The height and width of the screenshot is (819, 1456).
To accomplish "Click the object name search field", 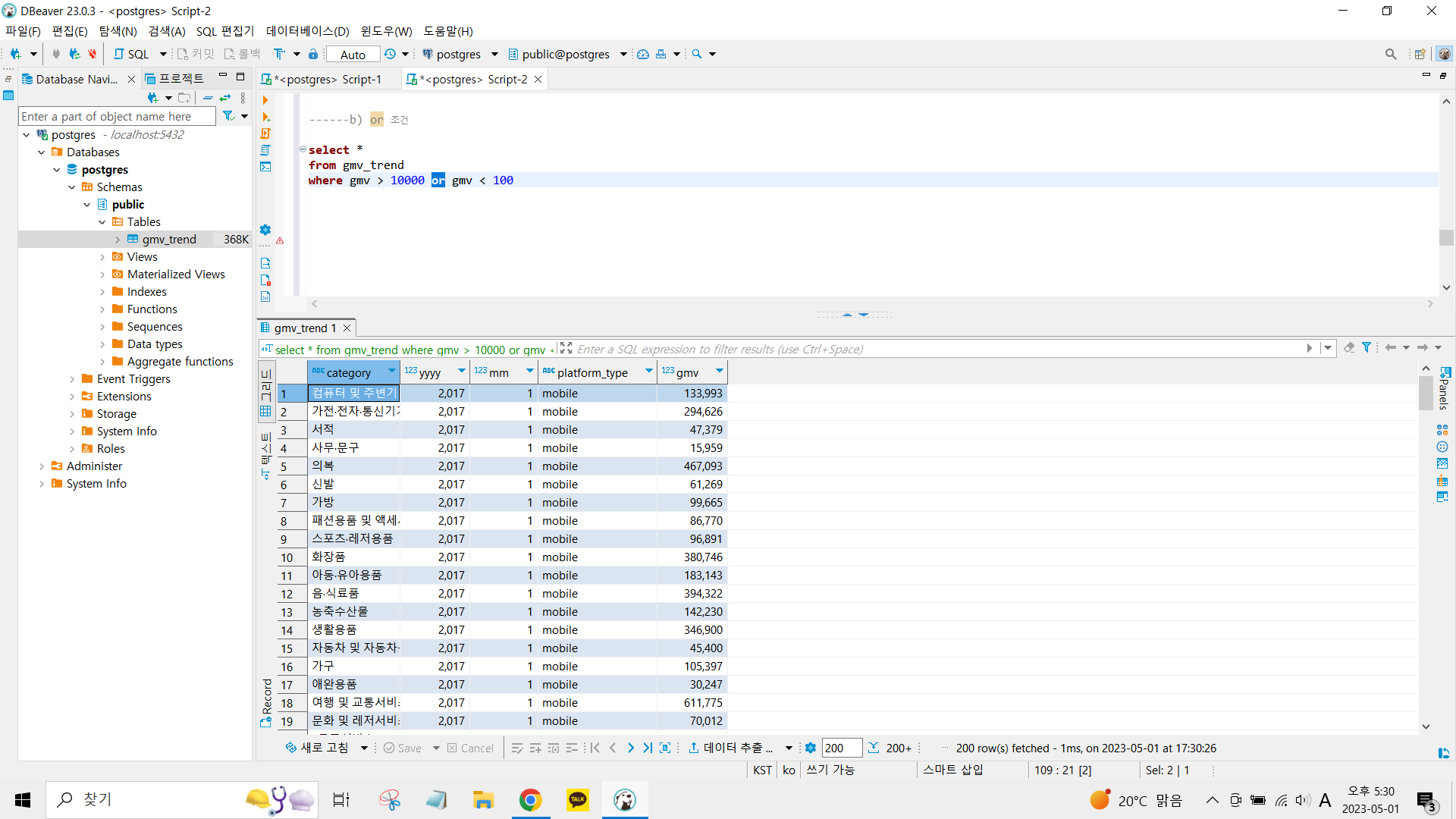I will point(116,116).
